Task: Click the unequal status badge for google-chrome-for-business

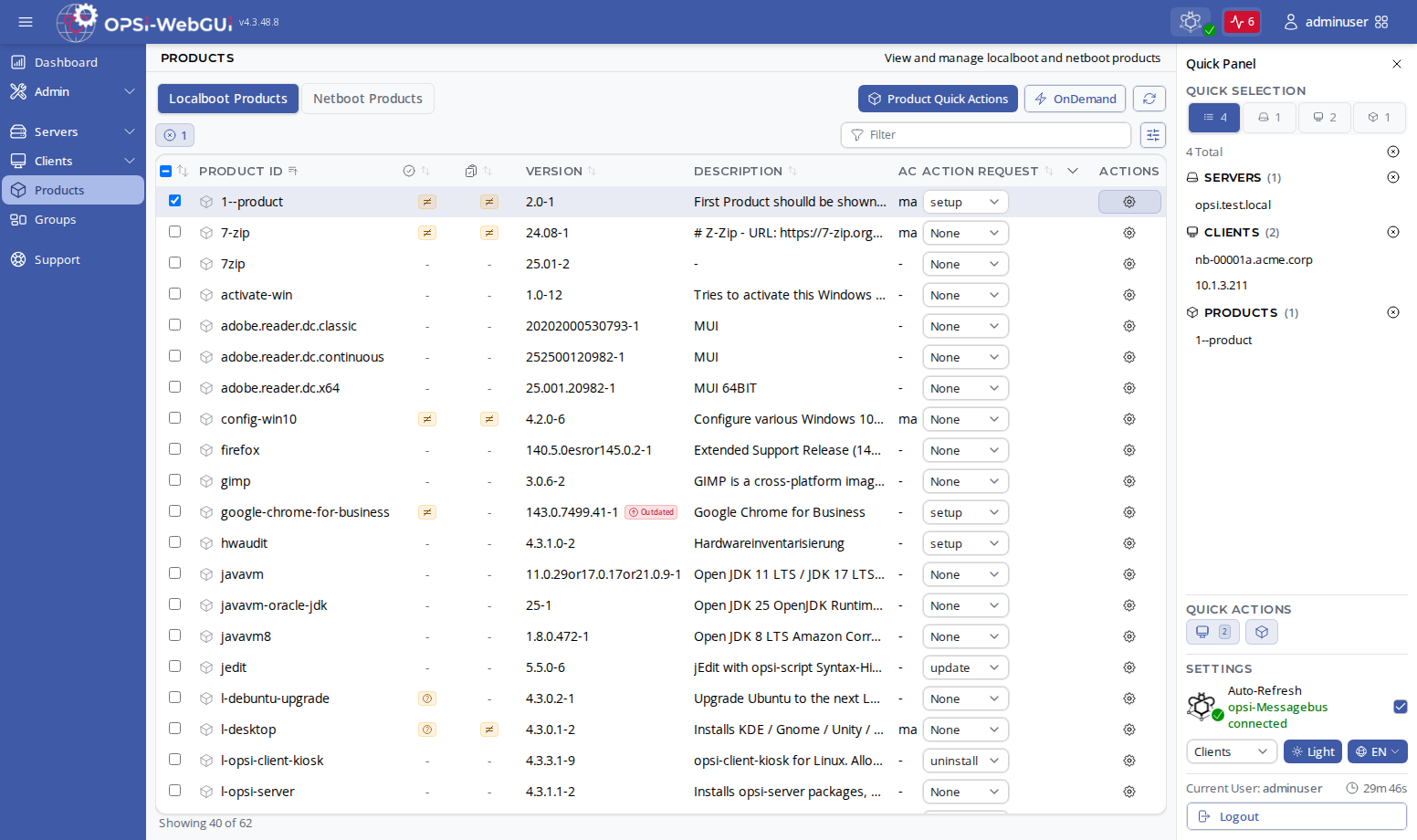Action: pyautogui.click(x=427, y=512)
